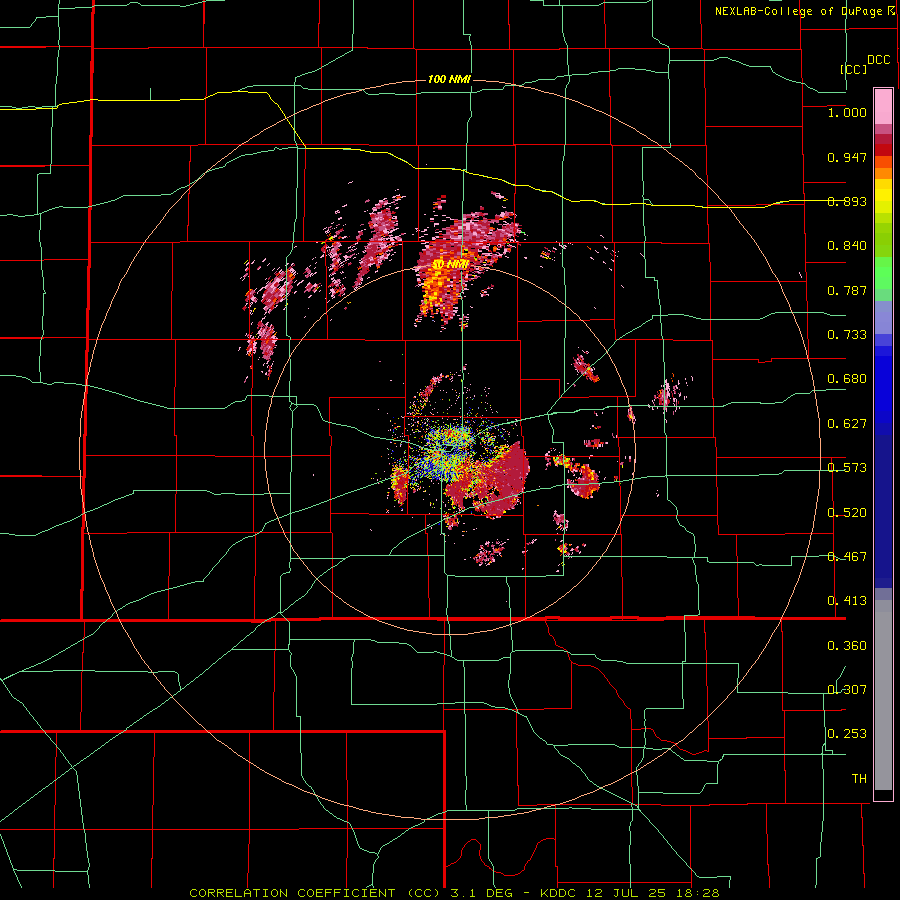Select the 0.893 scale value

point(847,201)
